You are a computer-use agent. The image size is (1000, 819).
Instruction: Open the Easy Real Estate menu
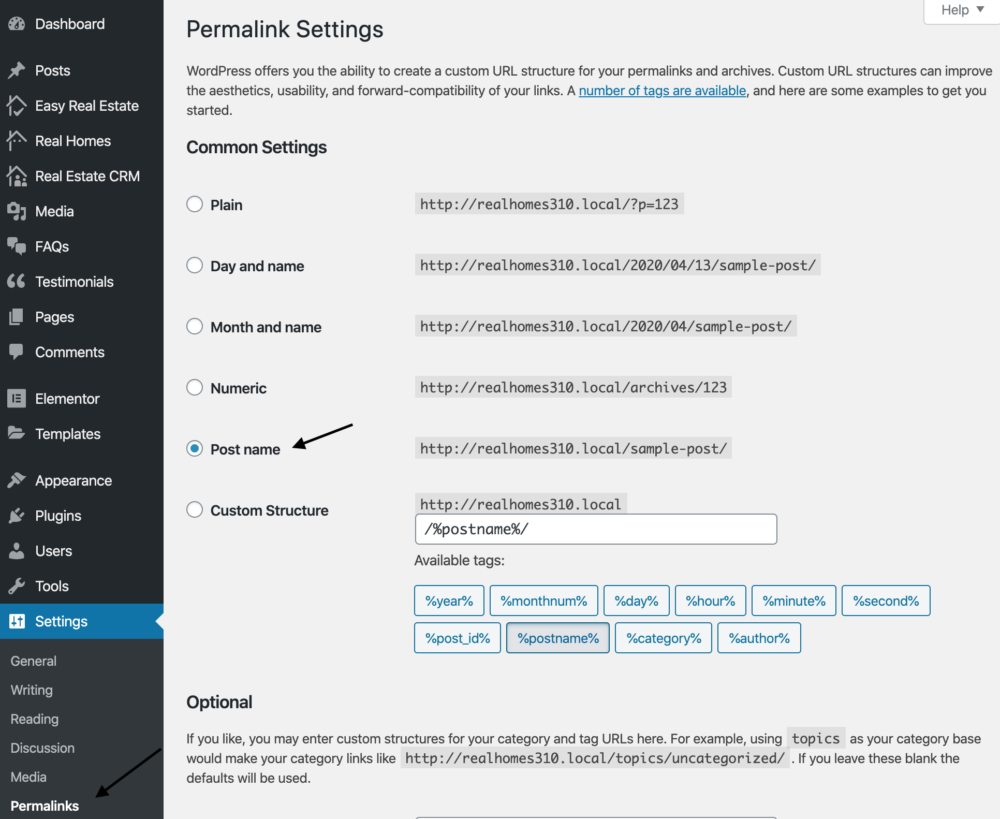82,105
